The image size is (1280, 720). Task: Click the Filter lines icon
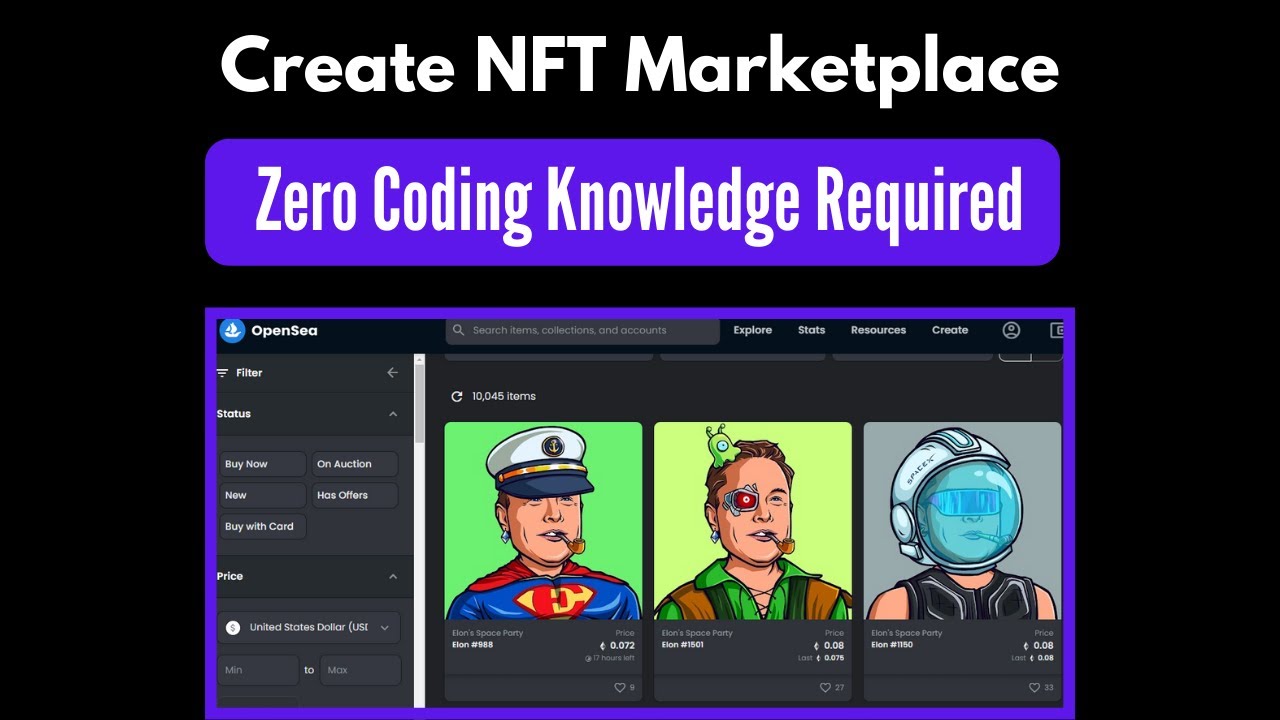223,373
